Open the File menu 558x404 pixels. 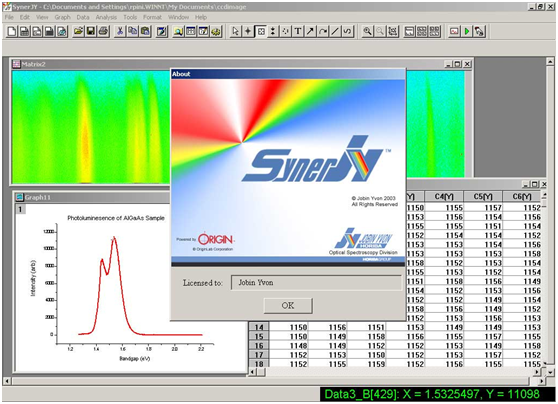coord(9,17)
